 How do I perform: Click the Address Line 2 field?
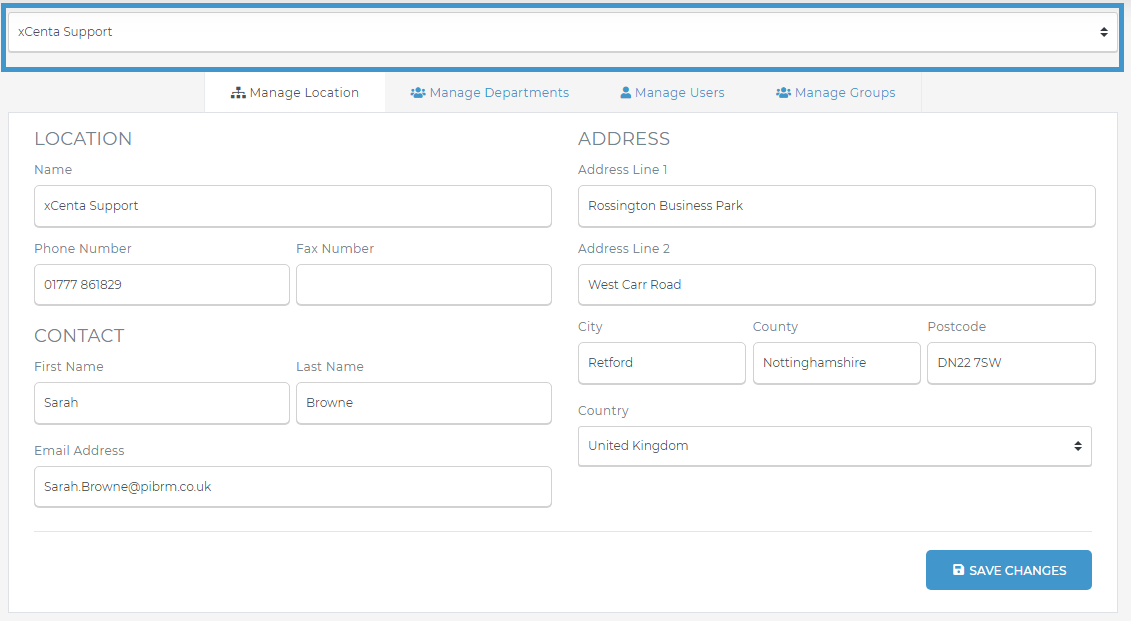(837, 285)
